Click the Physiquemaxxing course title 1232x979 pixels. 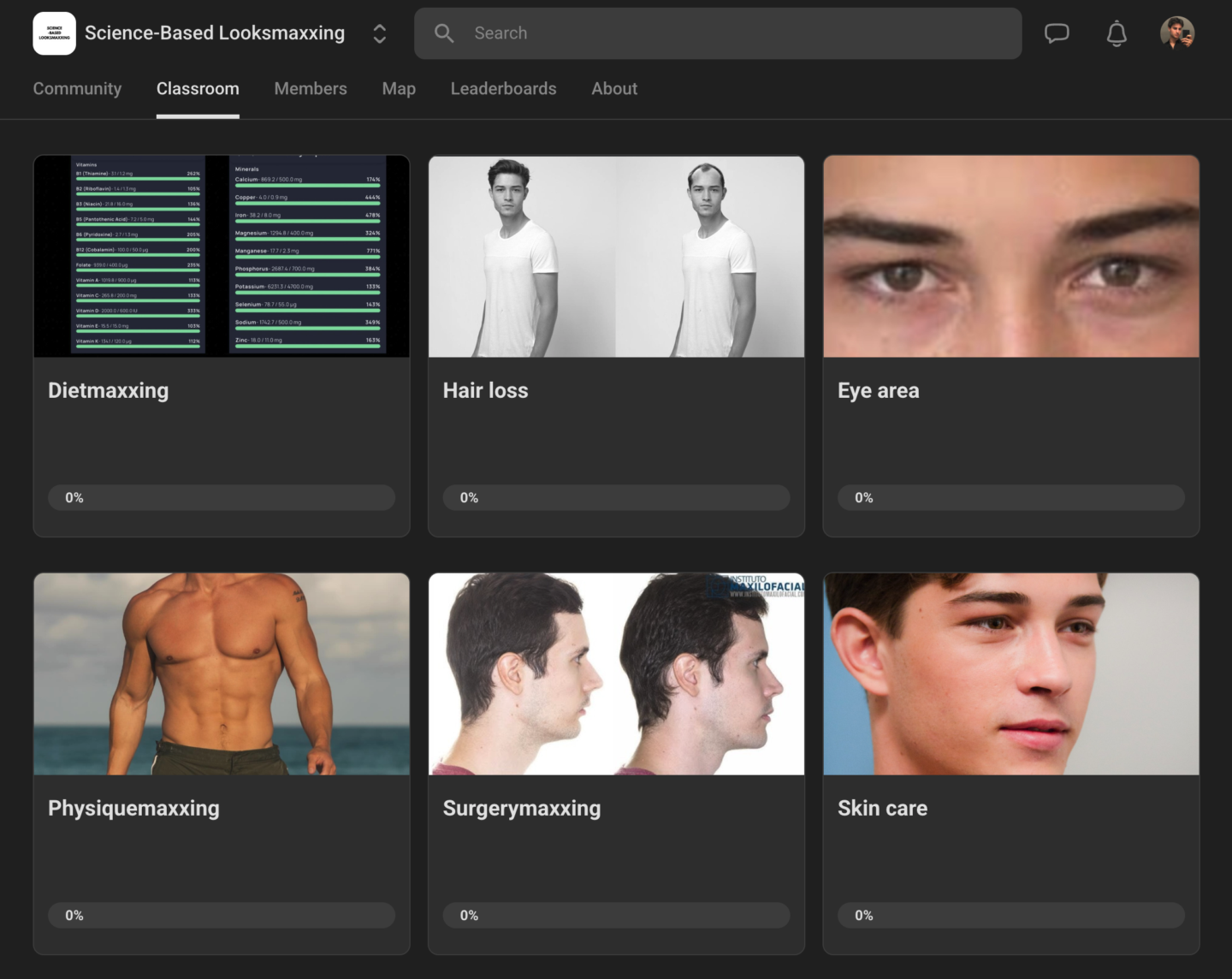tap(133, 809)
